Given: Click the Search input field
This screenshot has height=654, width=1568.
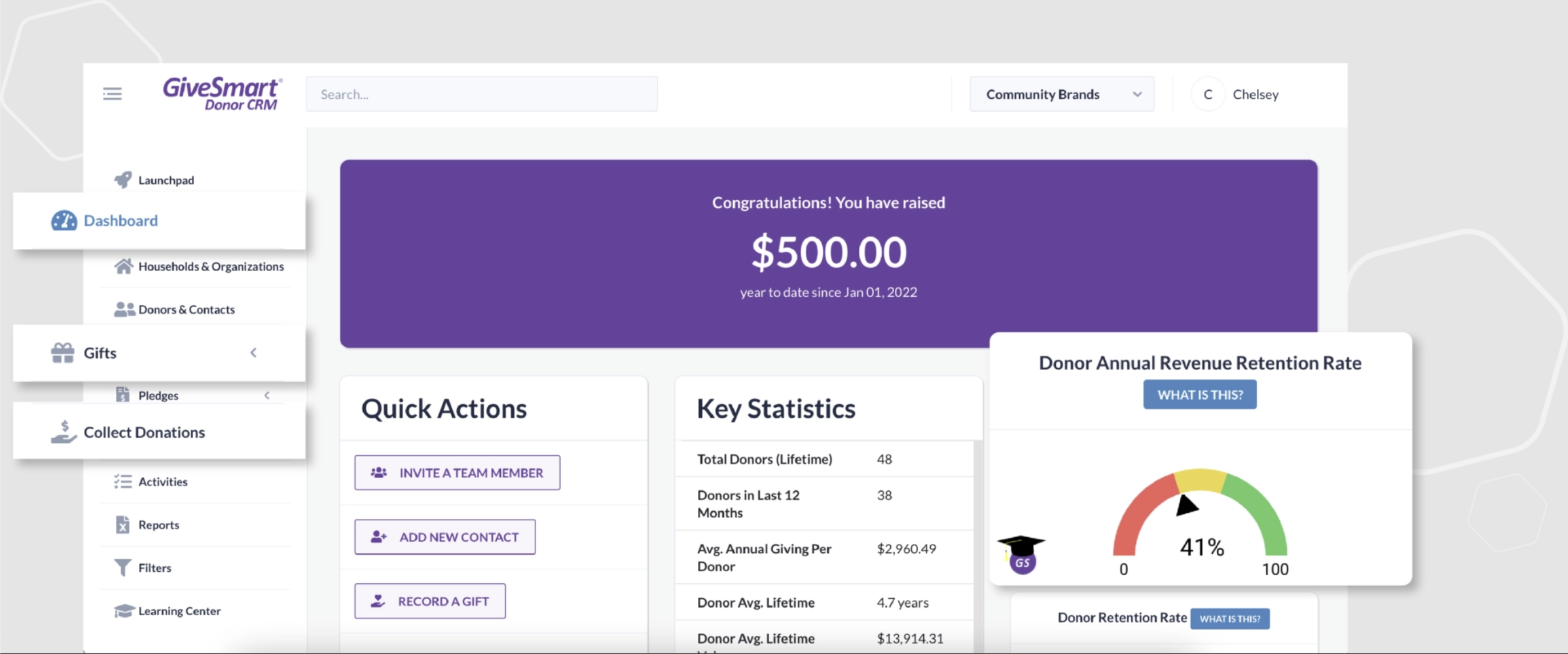Looking at the screenshot, I should click(x=481, y=94).
